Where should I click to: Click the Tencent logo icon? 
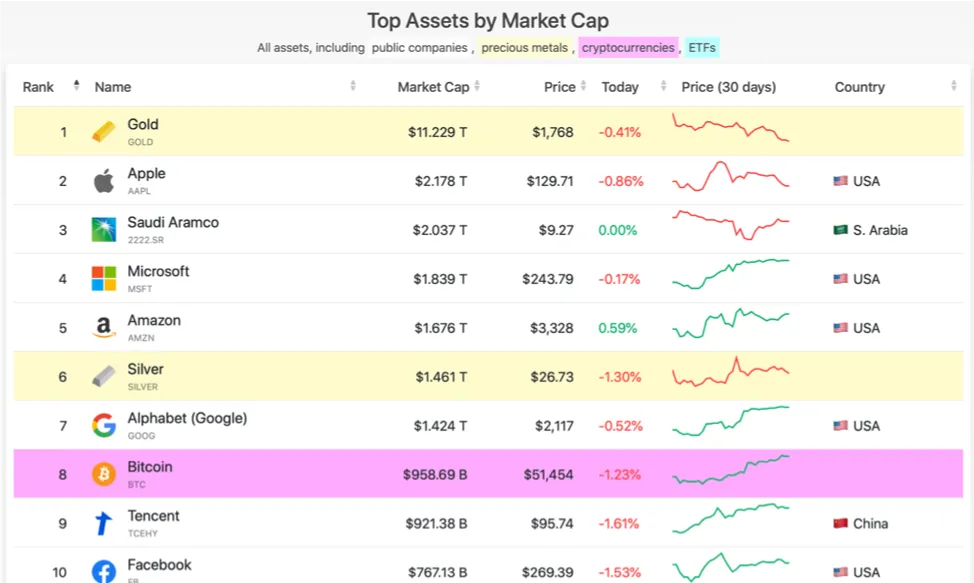click(103, 523)
